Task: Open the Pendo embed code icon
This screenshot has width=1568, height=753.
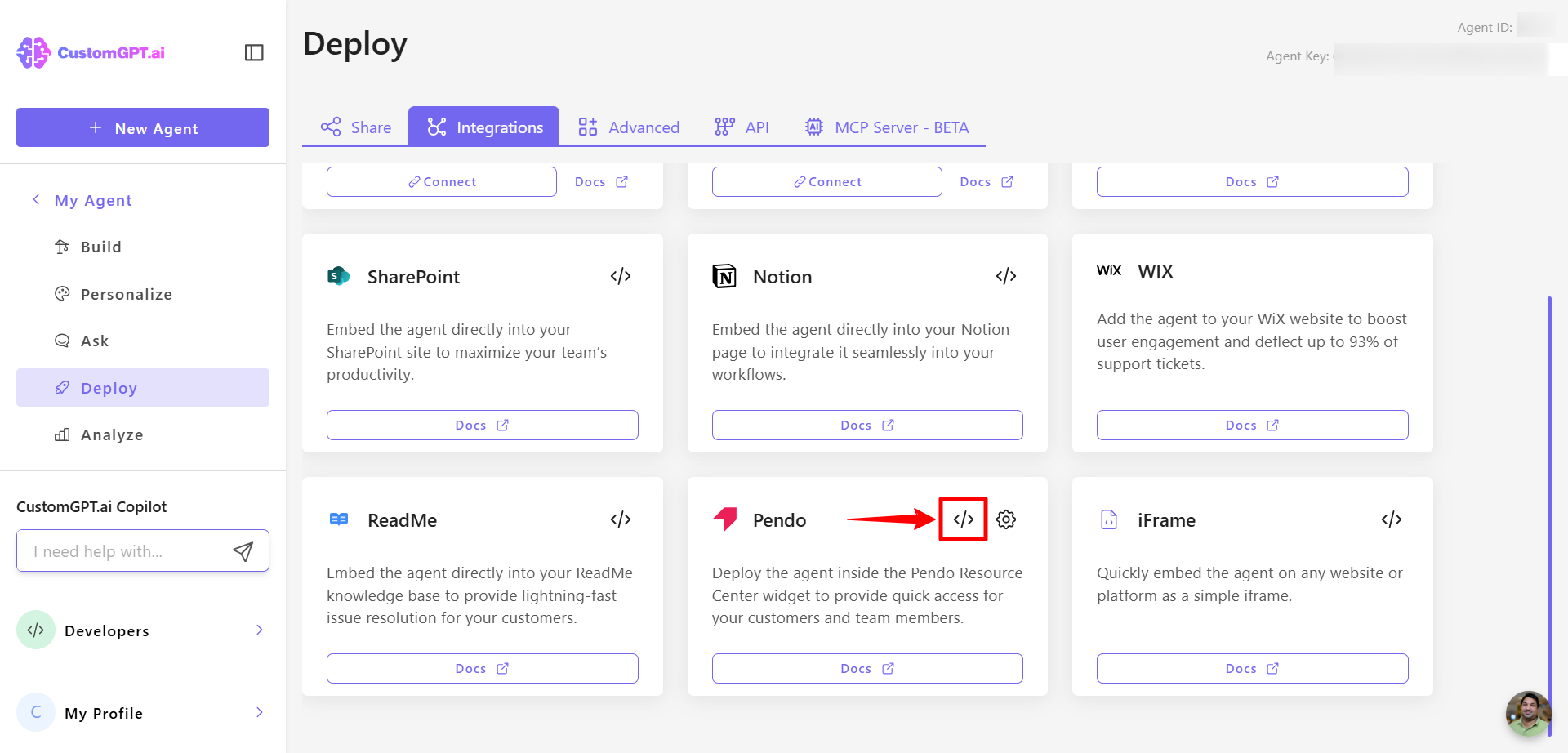Action: [x=964, y=519]
